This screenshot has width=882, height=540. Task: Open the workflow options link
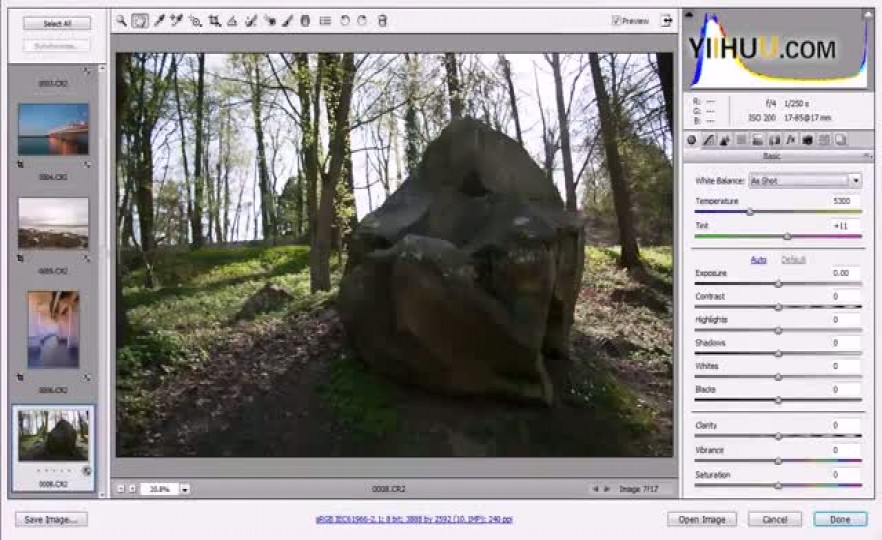(414, 519)
